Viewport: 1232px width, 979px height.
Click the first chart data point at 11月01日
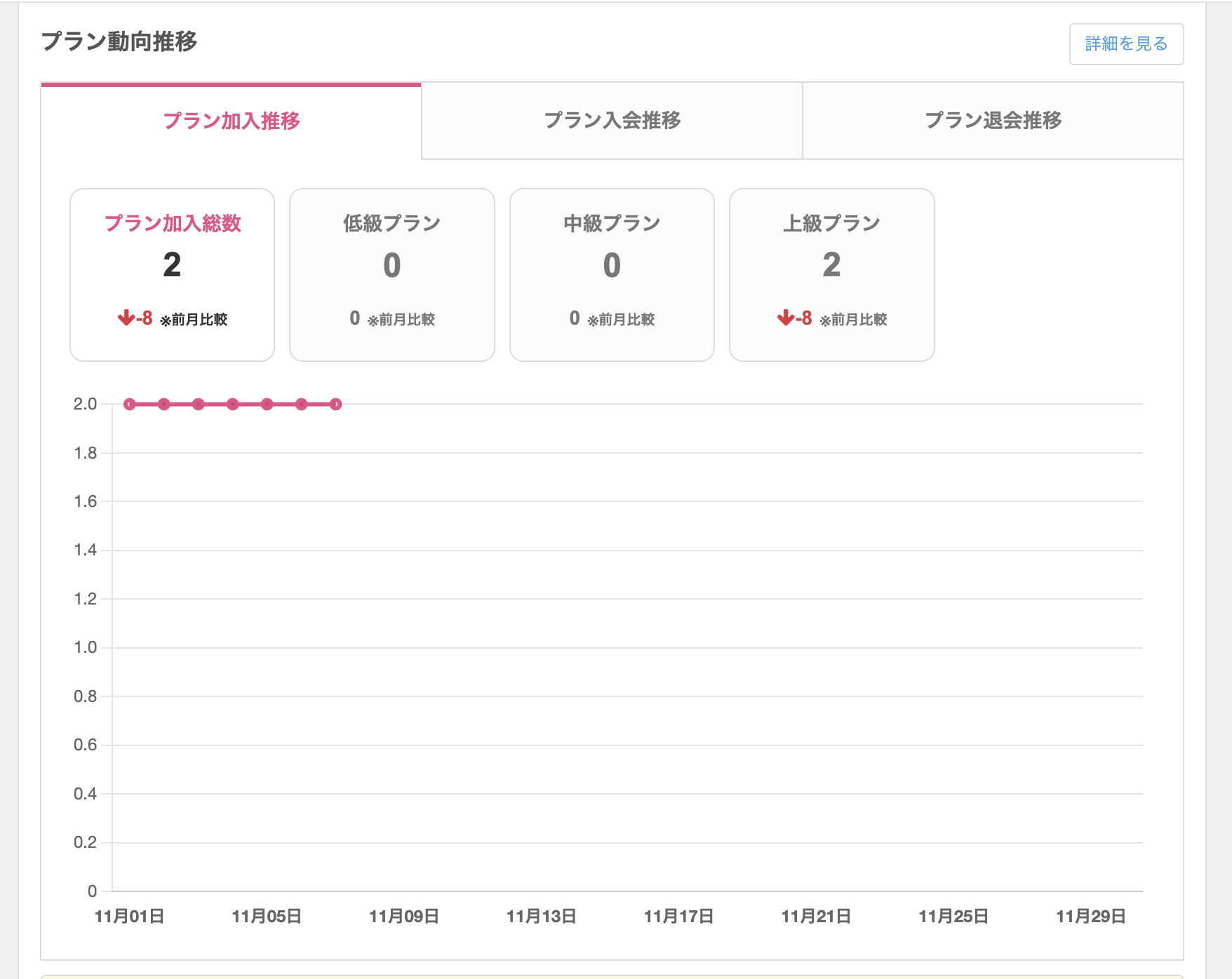click(130, 404)
